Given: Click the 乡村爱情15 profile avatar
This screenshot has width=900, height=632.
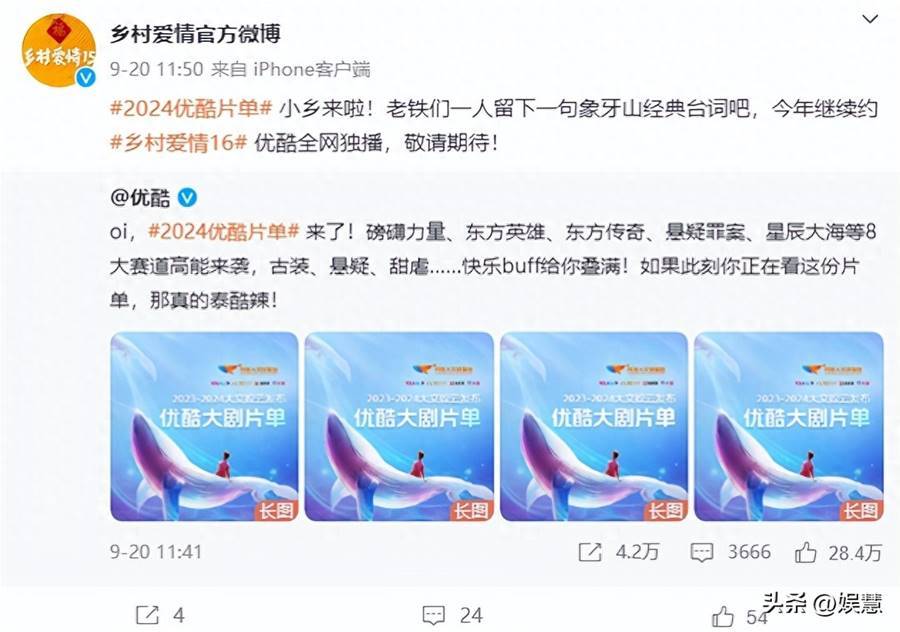Looking at the screenshot, I should (59, 51).
